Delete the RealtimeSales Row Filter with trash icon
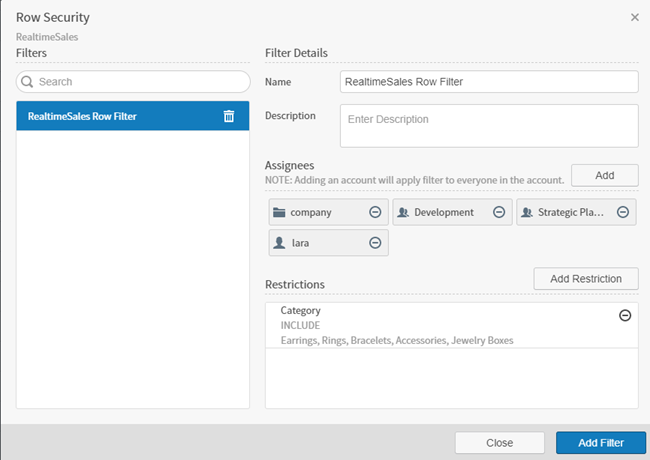 pyautogui.click(x=229, y=117)
